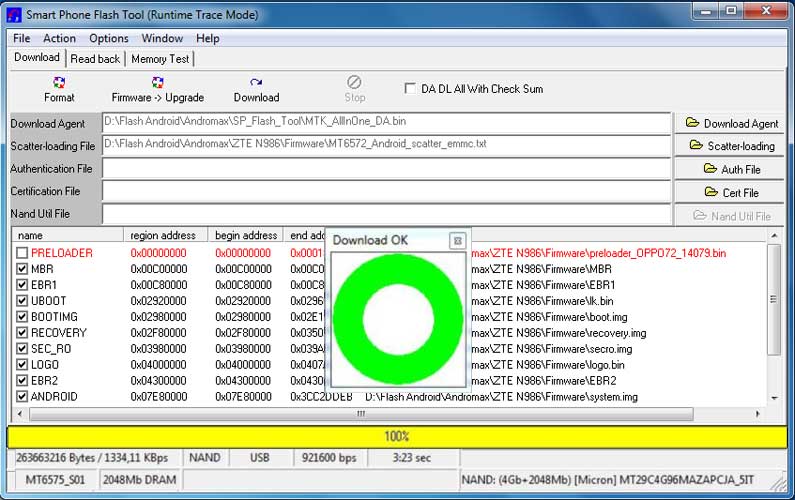This screenshot has height=500, width=795.
Task: Click the disabled Nand Util File button
Action: 730,216
